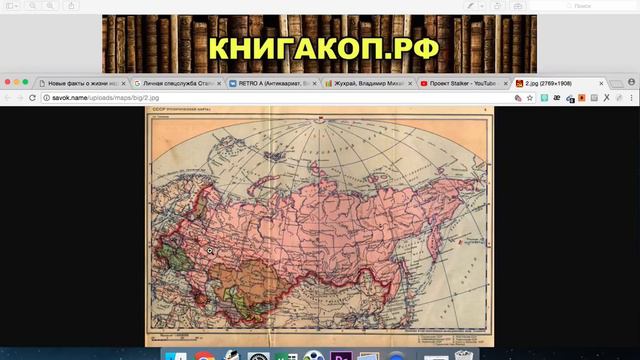Click the icon left of the bookmark star
This screenshot has height=360, width=640.
(518, 98)
